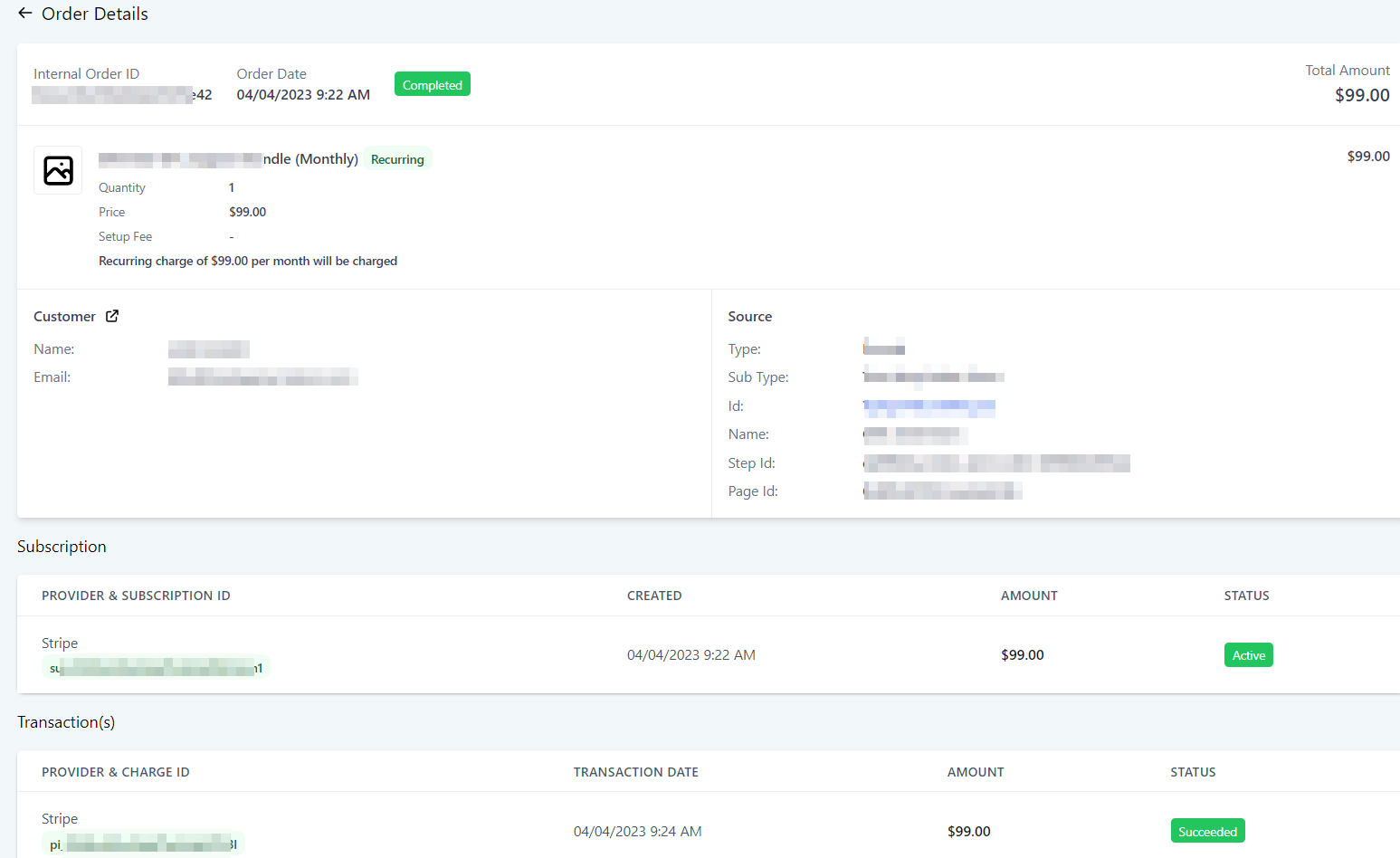Select the blurred customer email value
The height and width of the screenshot is (858, 1400).
(x=262, y=377)
